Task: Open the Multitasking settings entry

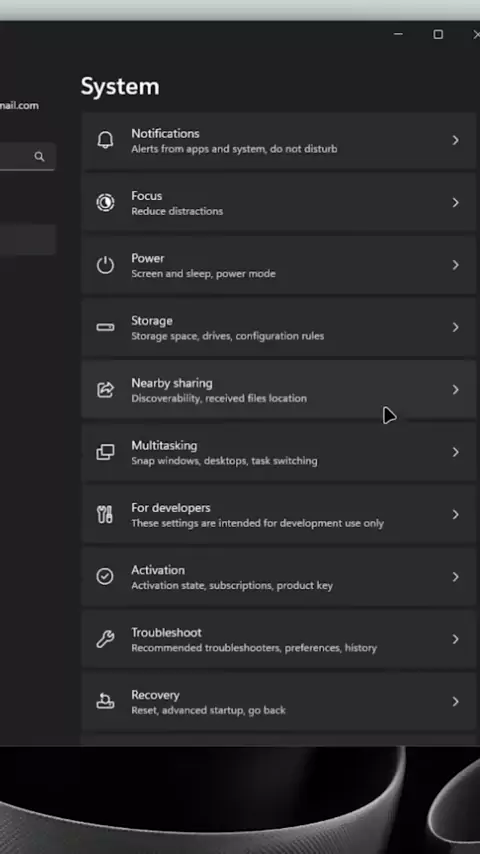Action: click(279, 452)
